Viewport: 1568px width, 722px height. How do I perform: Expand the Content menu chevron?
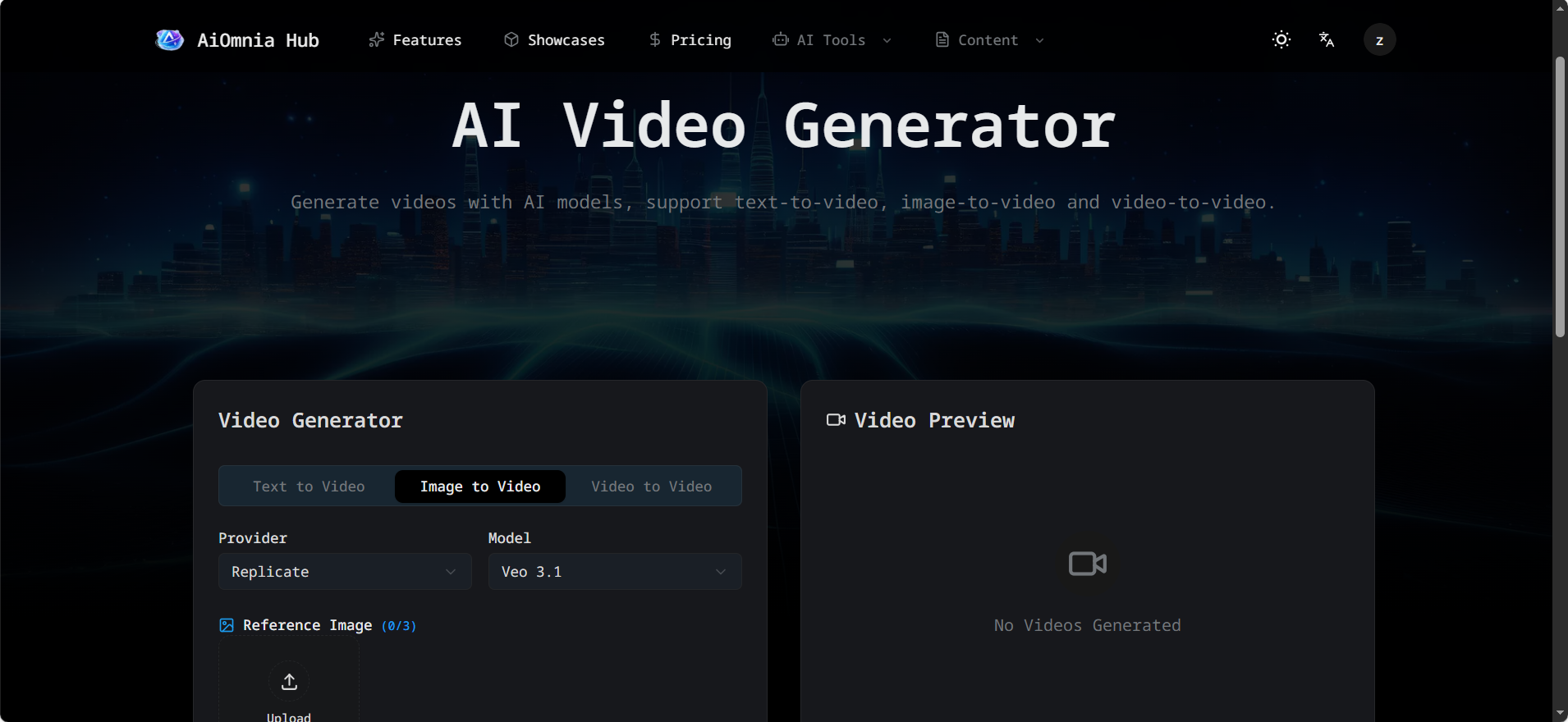[1039, 40]
